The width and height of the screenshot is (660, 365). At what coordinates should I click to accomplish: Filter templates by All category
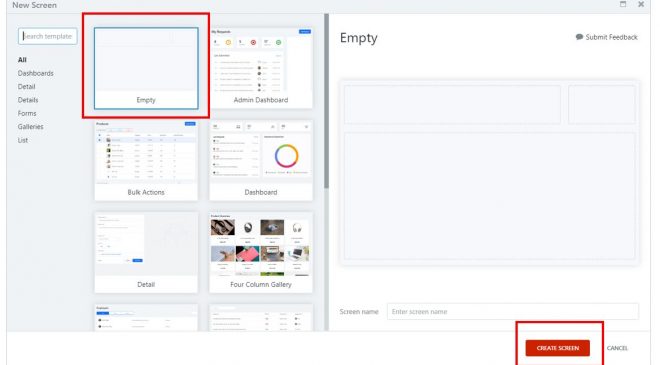coord(22,60)
